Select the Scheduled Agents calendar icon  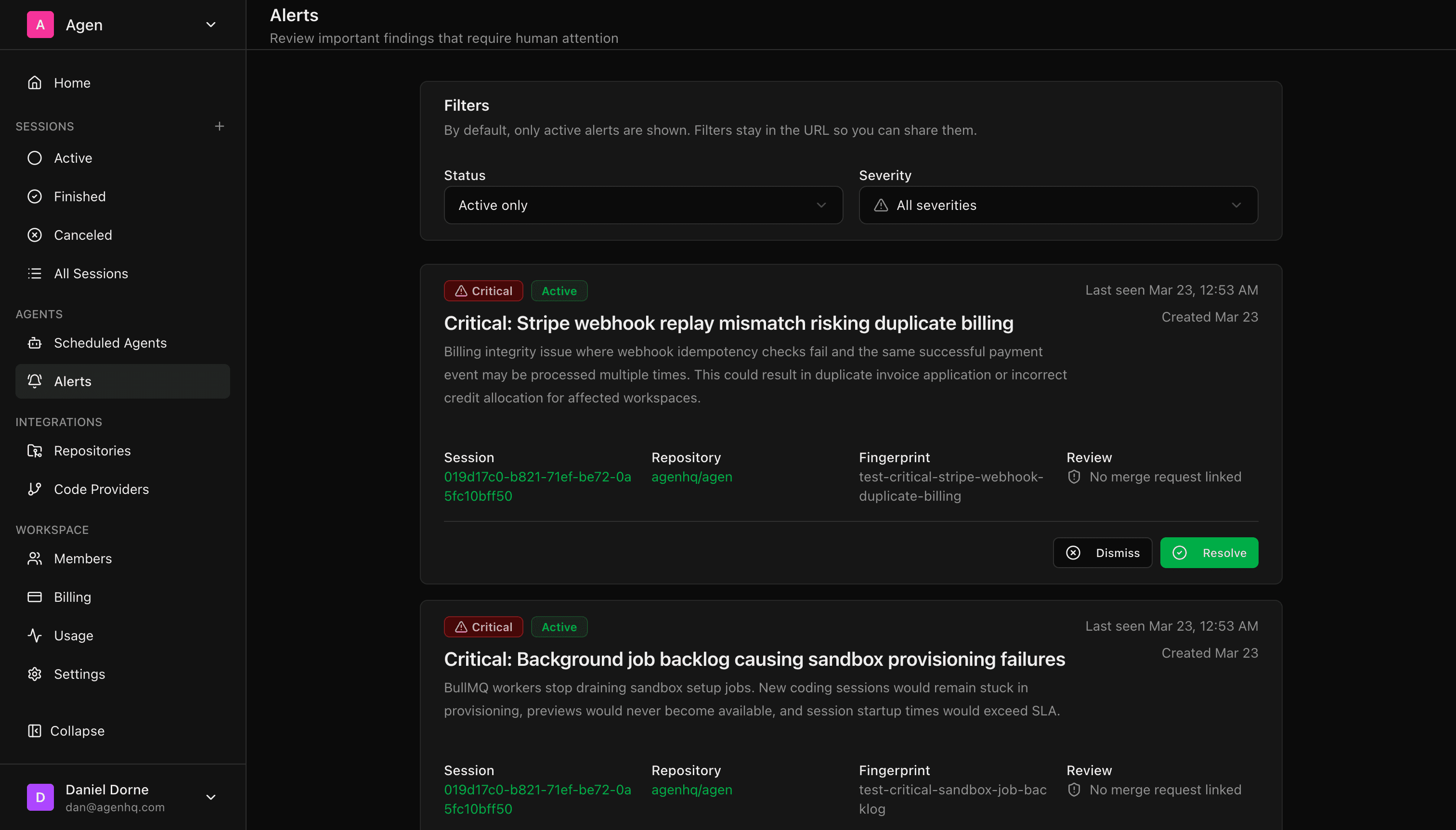pyautogui.click(x=34, y=343)
